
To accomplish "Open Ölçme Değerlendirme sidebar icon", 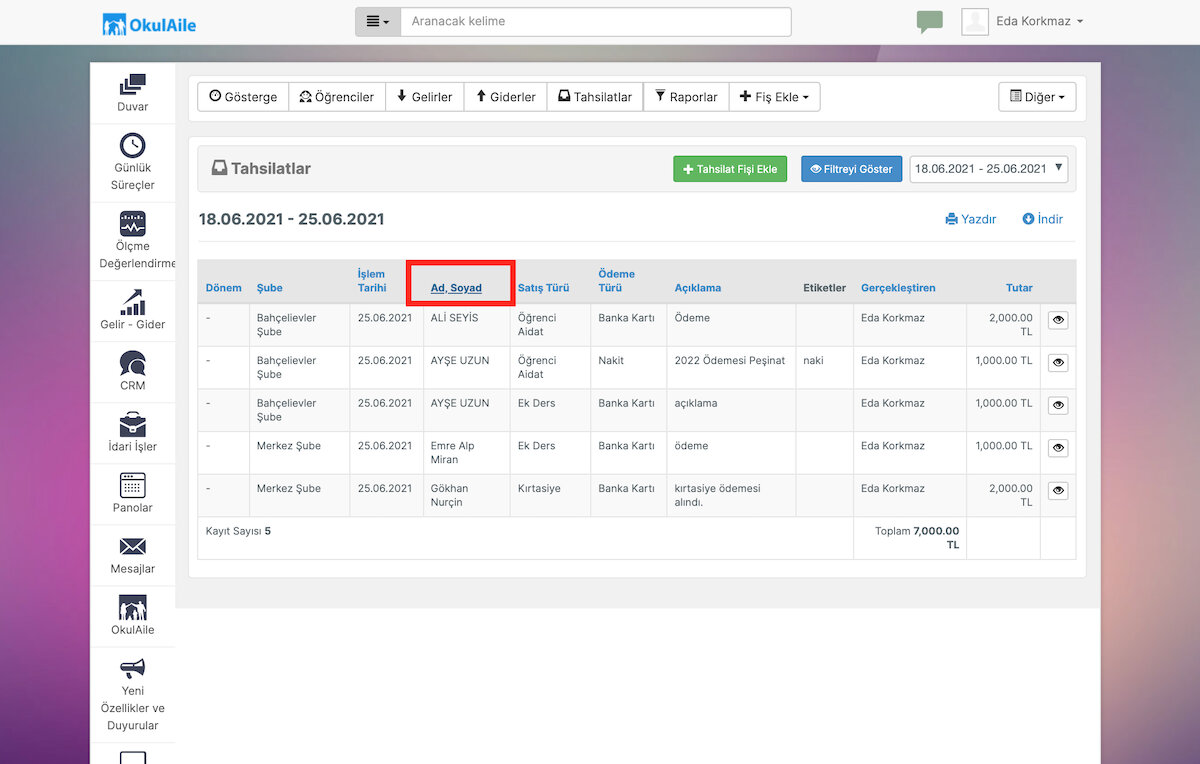I will [x=132, y=223].
